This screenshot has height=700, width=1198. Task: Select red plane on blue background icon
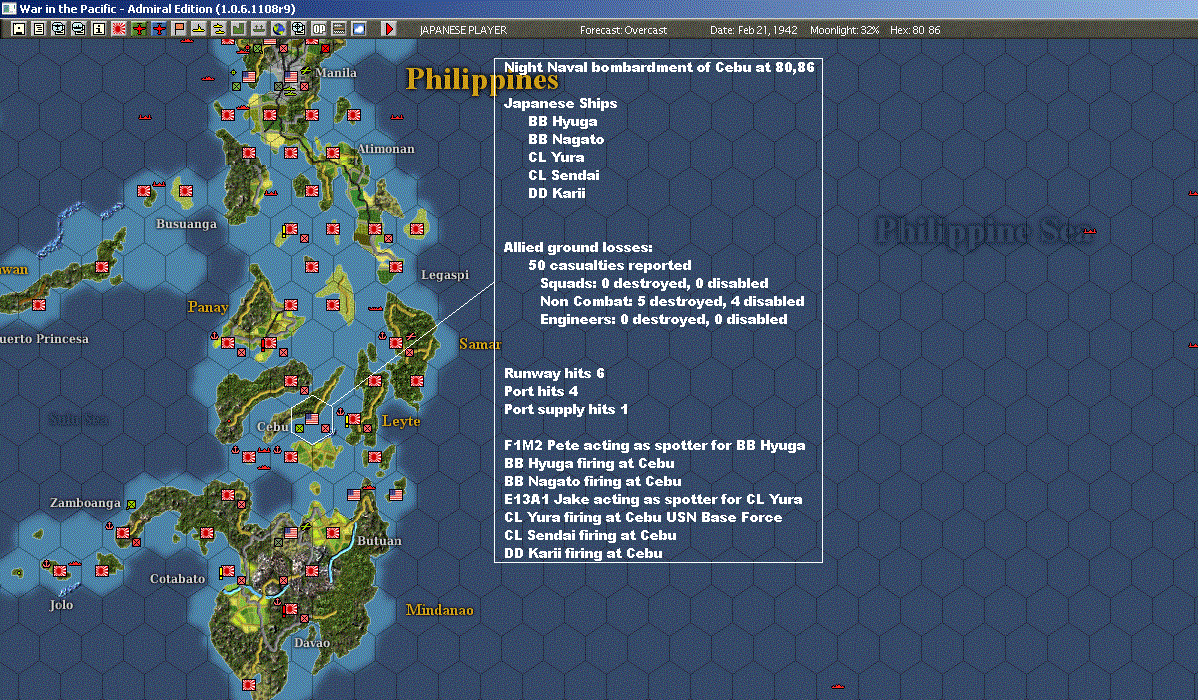[158, 29]
